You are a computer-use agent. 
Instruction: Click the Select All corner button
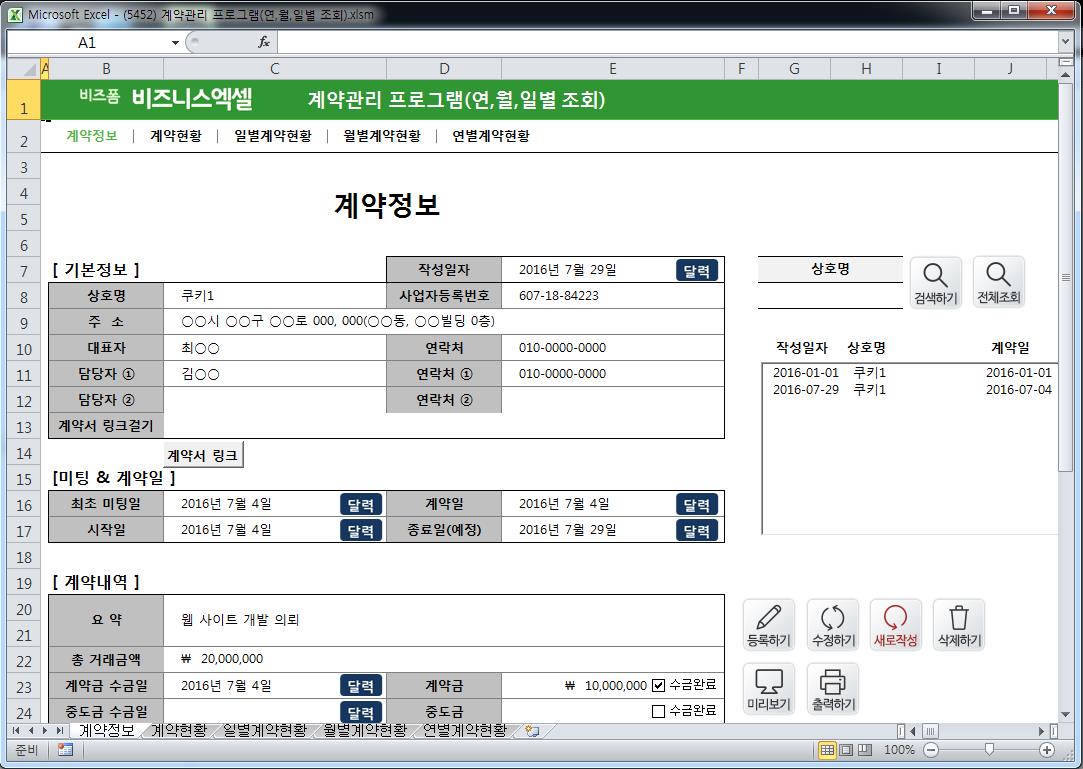point(24,69)
